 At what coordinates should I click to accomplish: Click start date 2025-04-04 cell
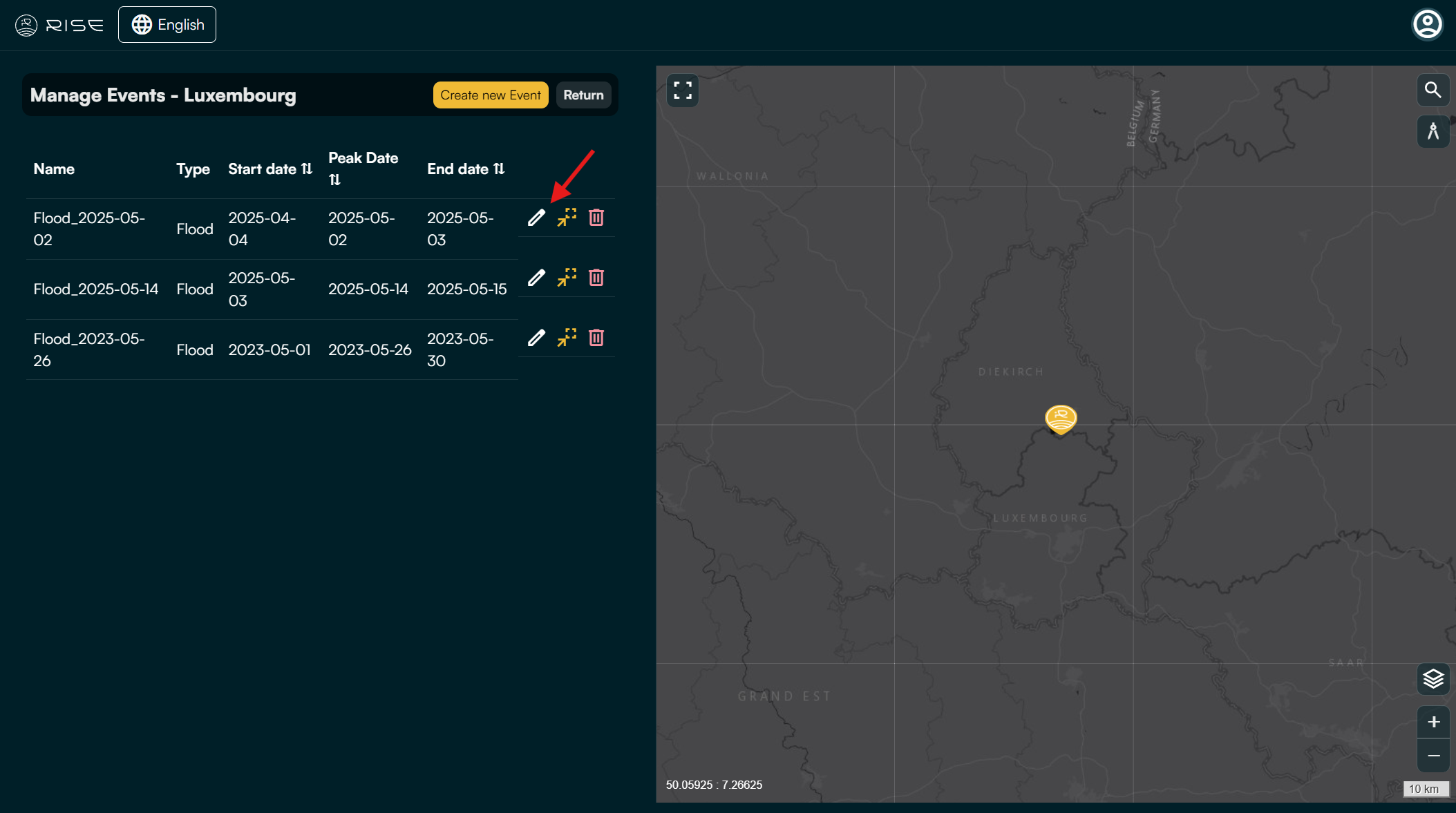pos(262,229)
